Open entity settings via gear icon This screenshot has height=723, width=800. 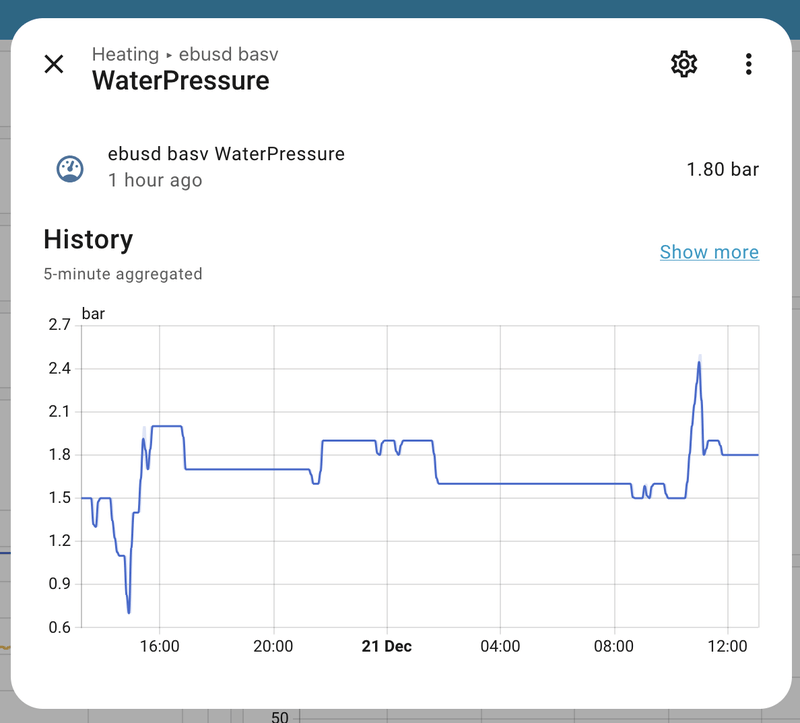coord(683,65)
